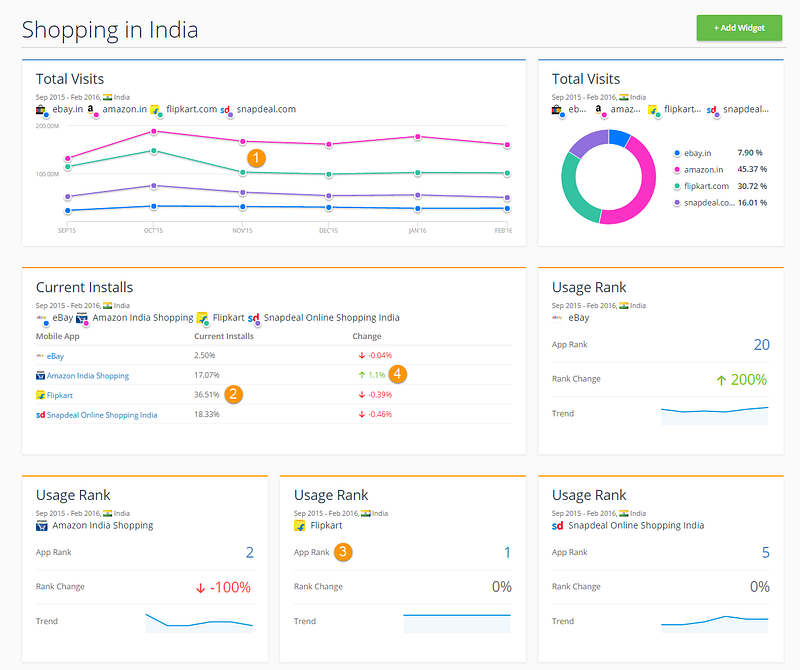Open Snapdeal Online Shopping India app link
This screenshot has height=670, width=800.
(102, 415)
